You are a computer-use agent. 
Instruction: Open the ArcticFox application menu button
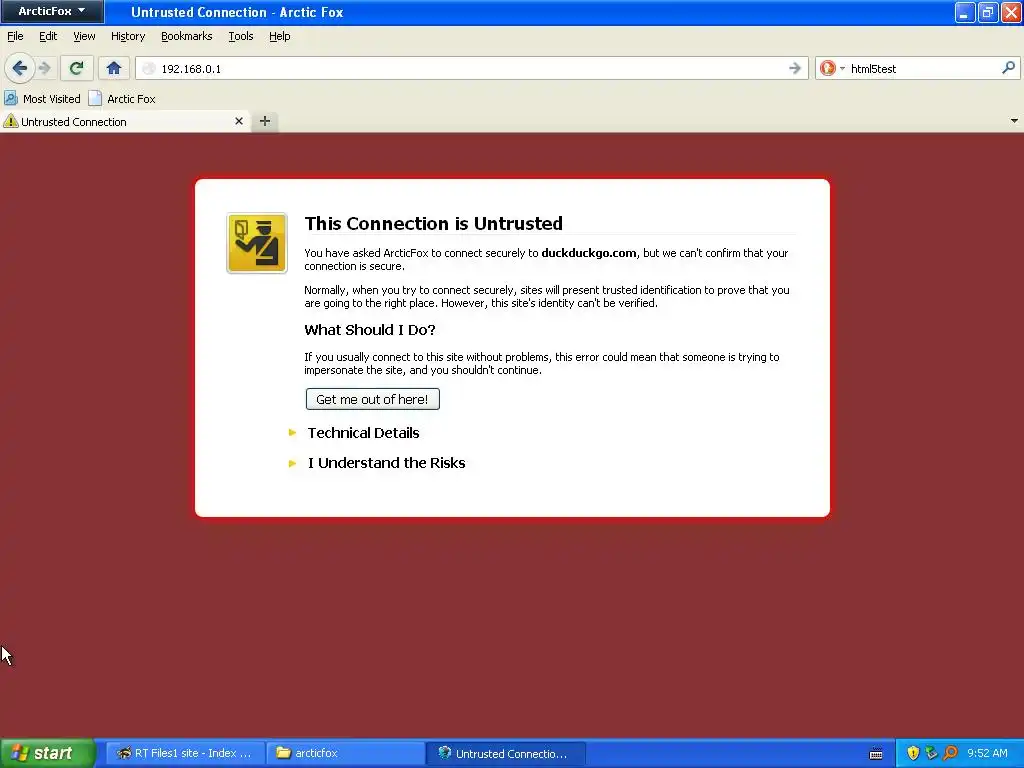[x=52, y=11]
